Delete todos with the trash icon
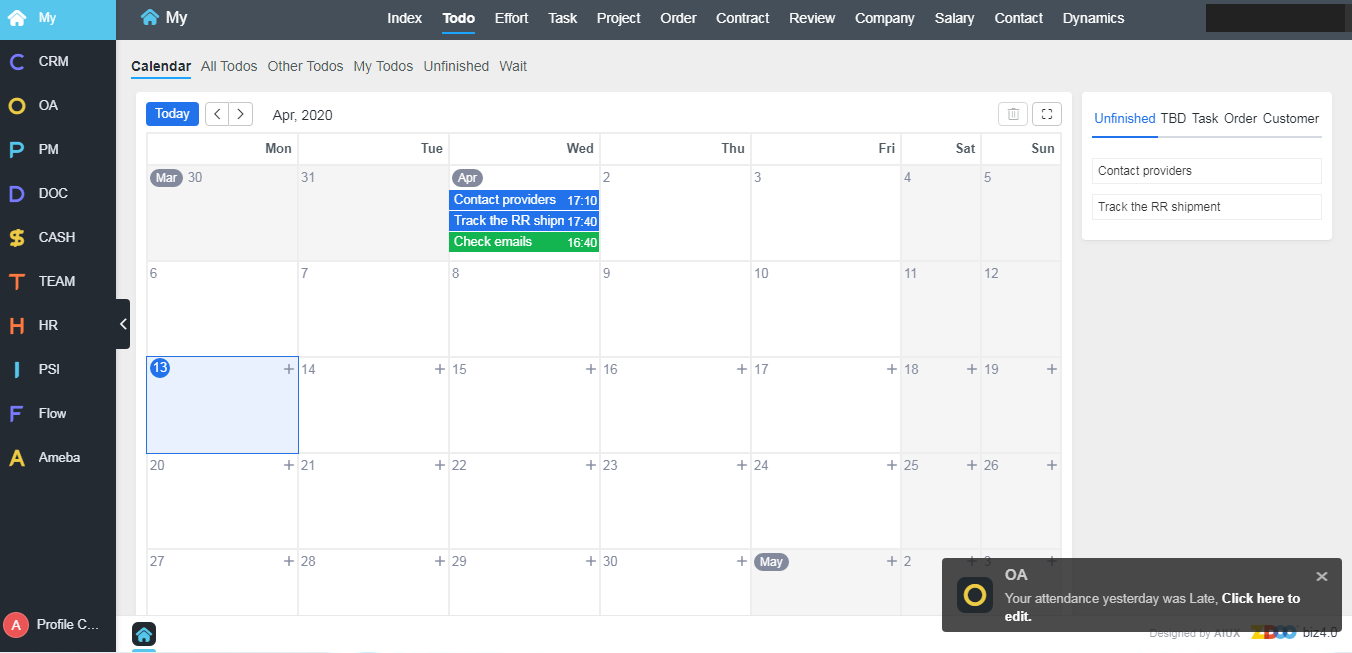The width and height of the screenshot is (1352, 653). click(1013, 114)
